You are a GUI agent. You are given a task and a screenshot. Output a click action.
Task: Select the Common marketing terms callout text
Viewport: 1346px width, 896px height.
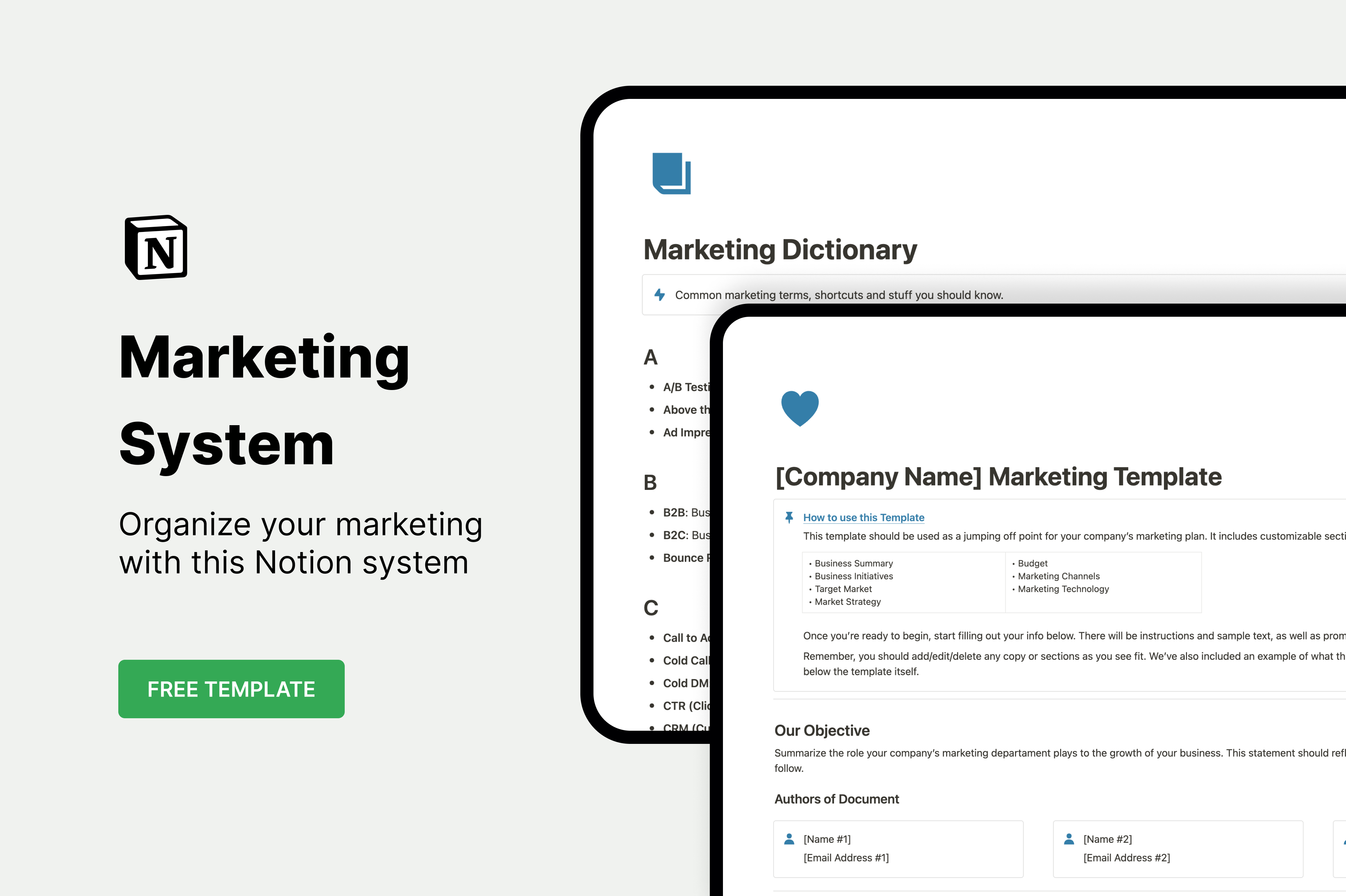(839, 295)
